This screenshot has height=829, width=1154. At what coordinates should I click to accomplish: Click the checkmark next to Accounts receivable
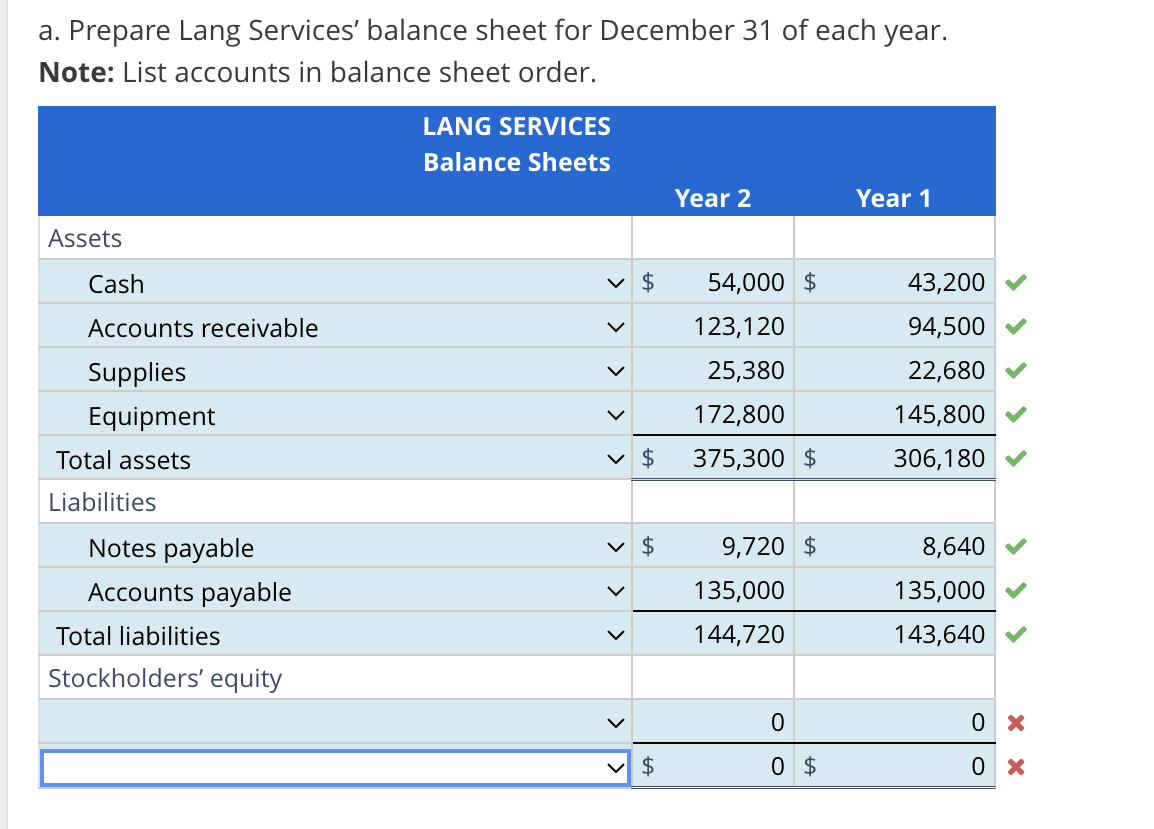tap(1015, 326)
